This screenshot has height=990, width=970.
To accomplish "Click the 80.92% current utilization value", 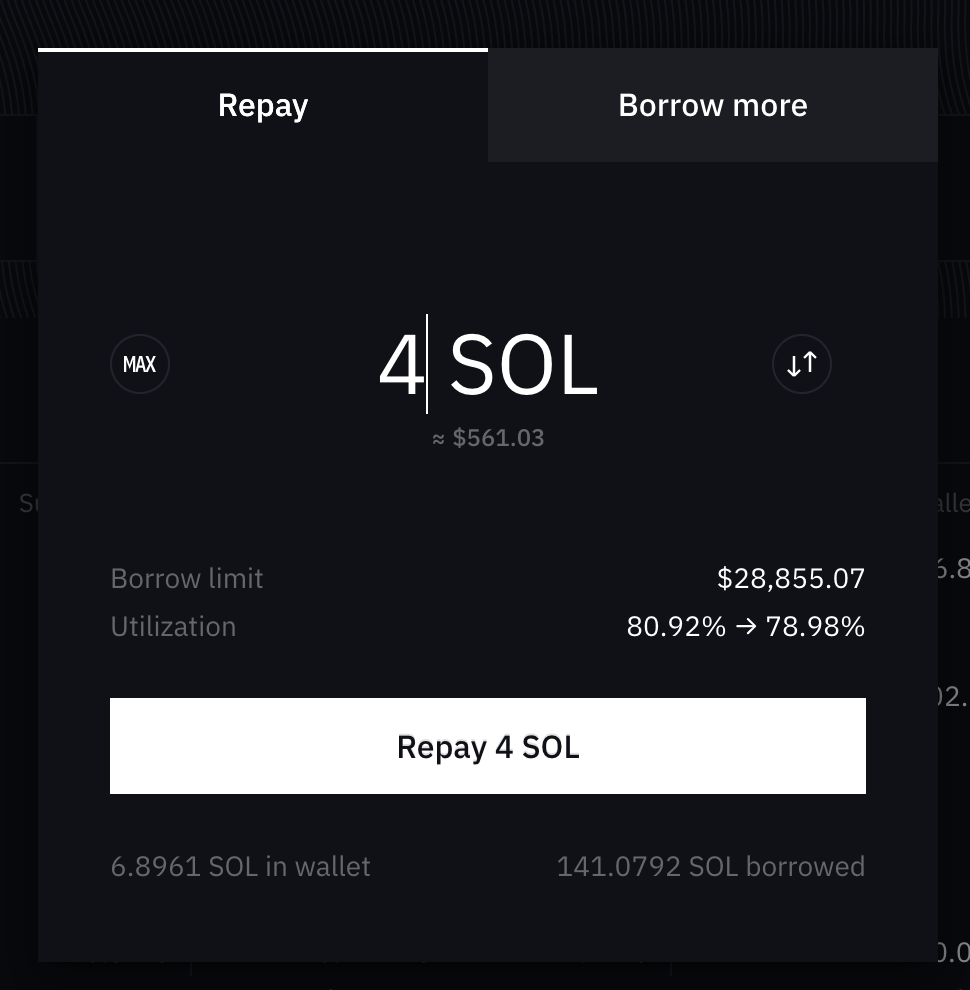I will click(x=676, y=627).
